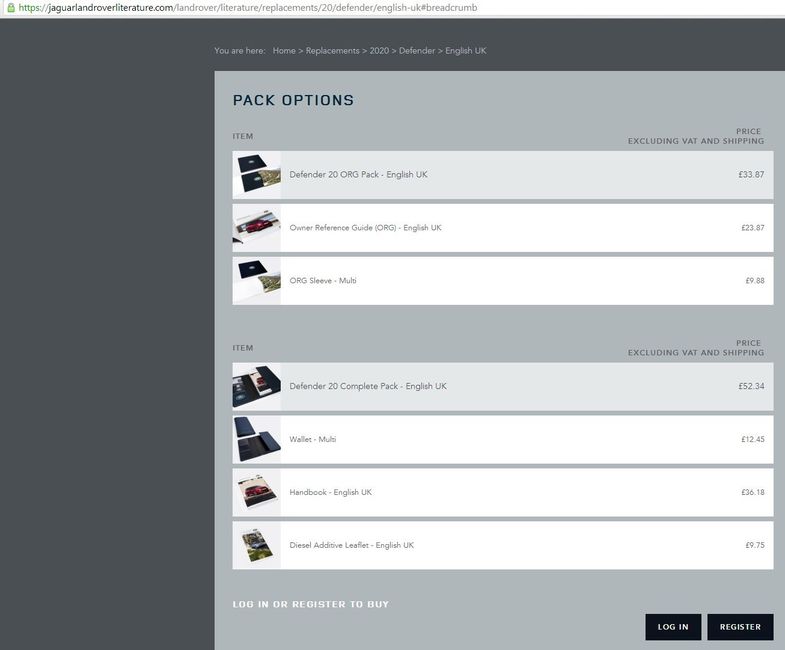Click the Log in or register to buy text
This screenshot has width=785, height=650.
tap(310, 604)
